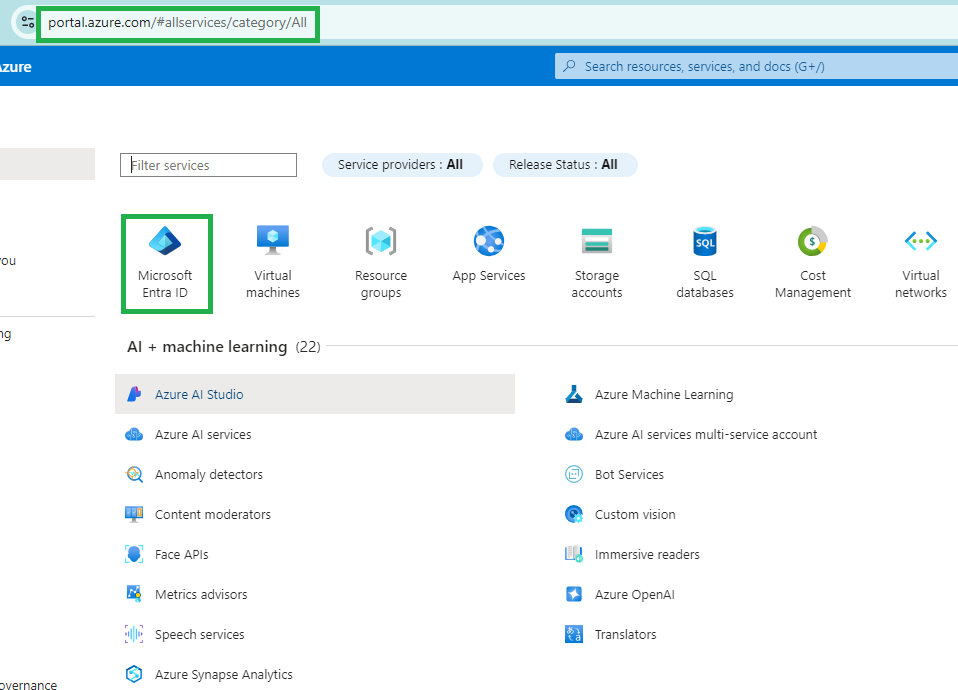This screenshot has width=958, height=690.
Task: Open the Custom vision link
Action: (635, 515)
